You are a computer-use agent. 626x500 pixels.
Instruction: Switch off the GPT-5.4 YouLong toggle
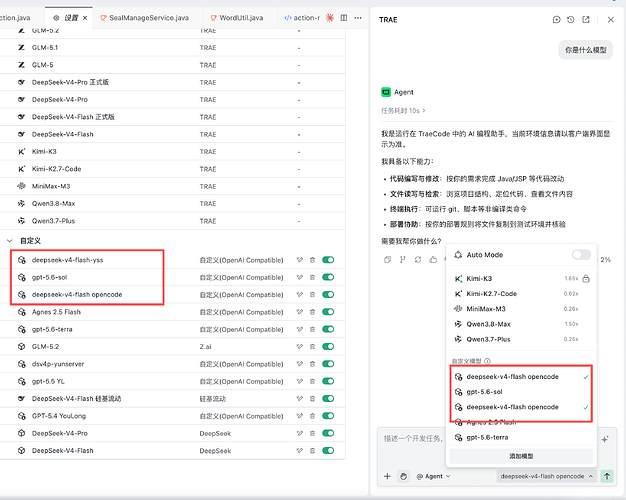click(x=328, y=416)
